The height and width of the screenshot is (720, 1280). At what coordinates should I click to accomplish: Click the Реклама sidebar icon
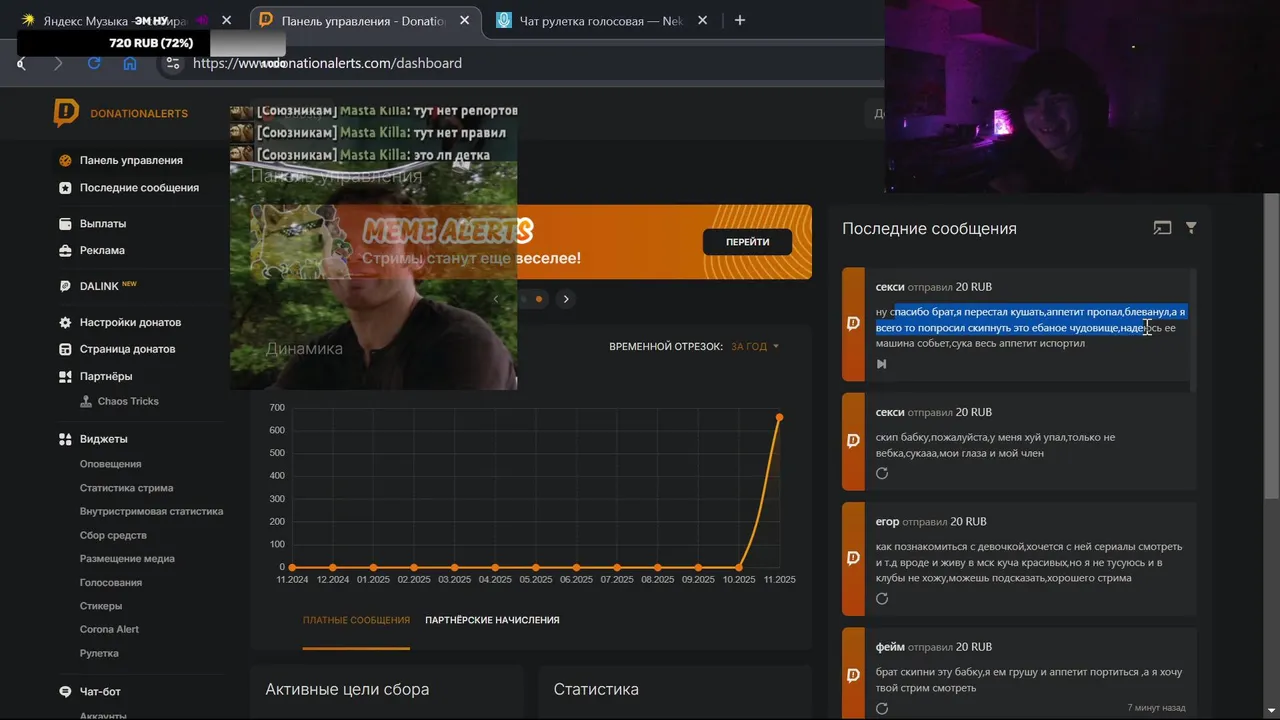click(x=65, y=251)
